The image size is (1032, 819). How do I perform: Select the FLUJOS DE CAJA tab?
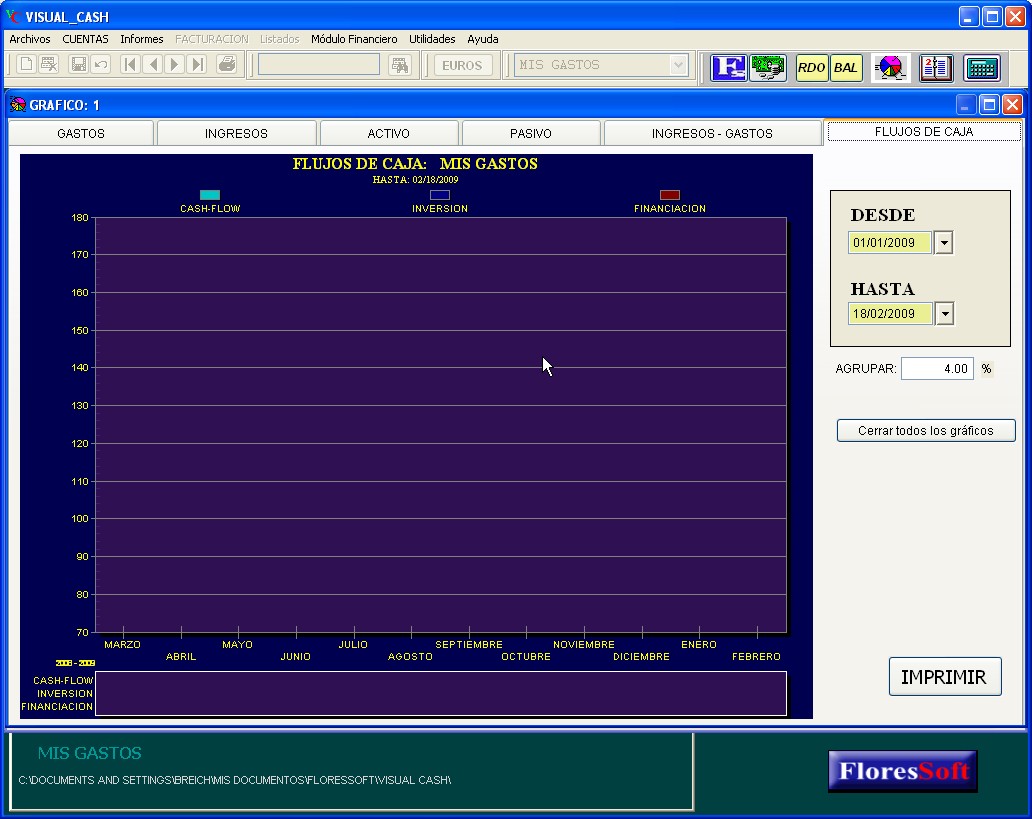click(x=924, y=131)
